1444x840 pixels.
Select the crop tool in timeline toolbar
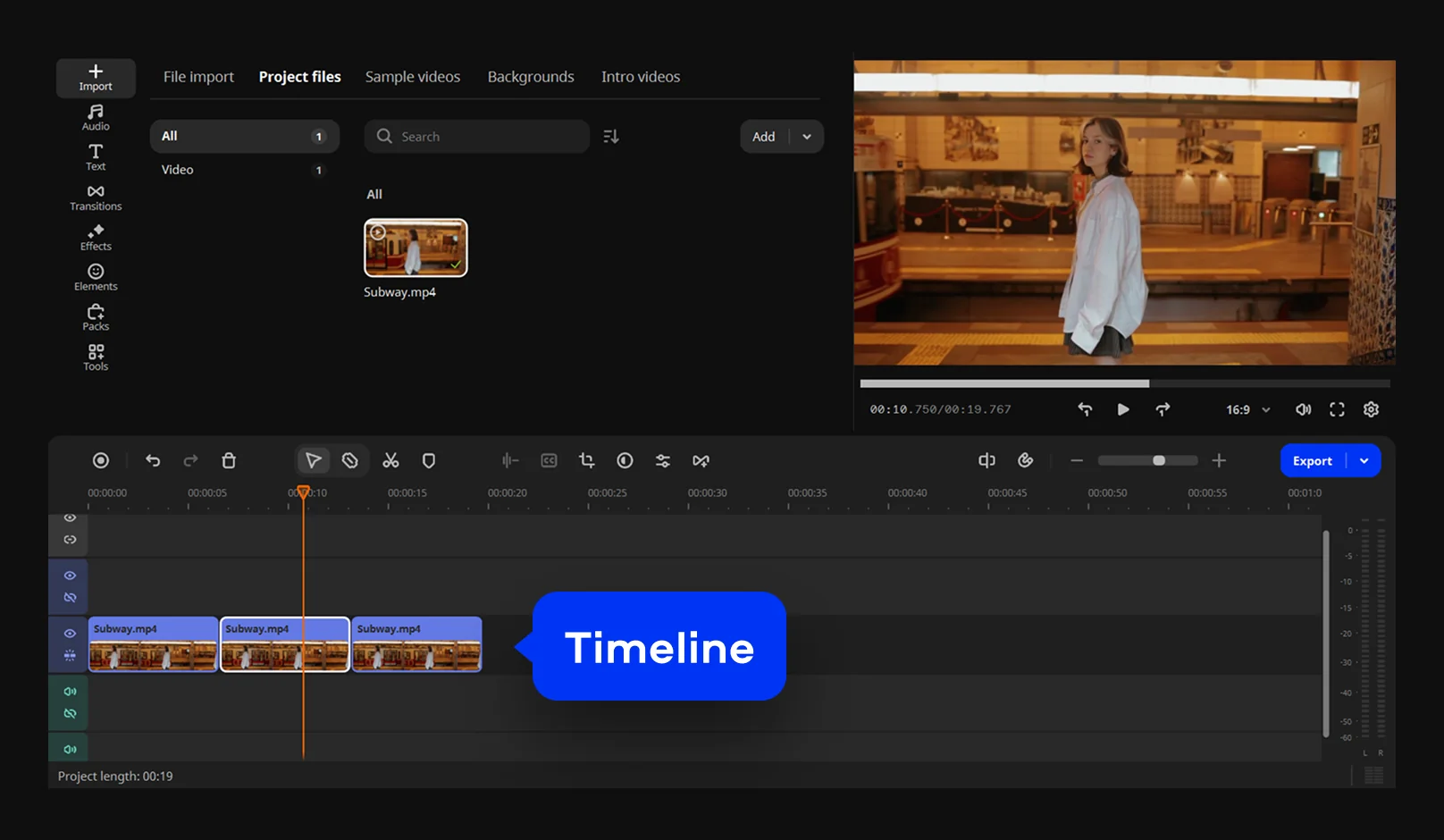tap(587, 460)
